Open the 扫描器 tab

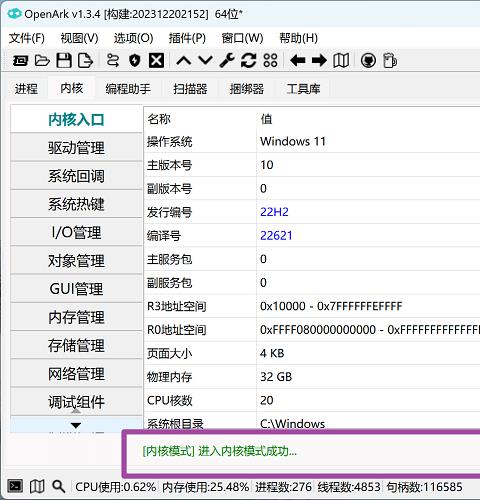(190, 89)
